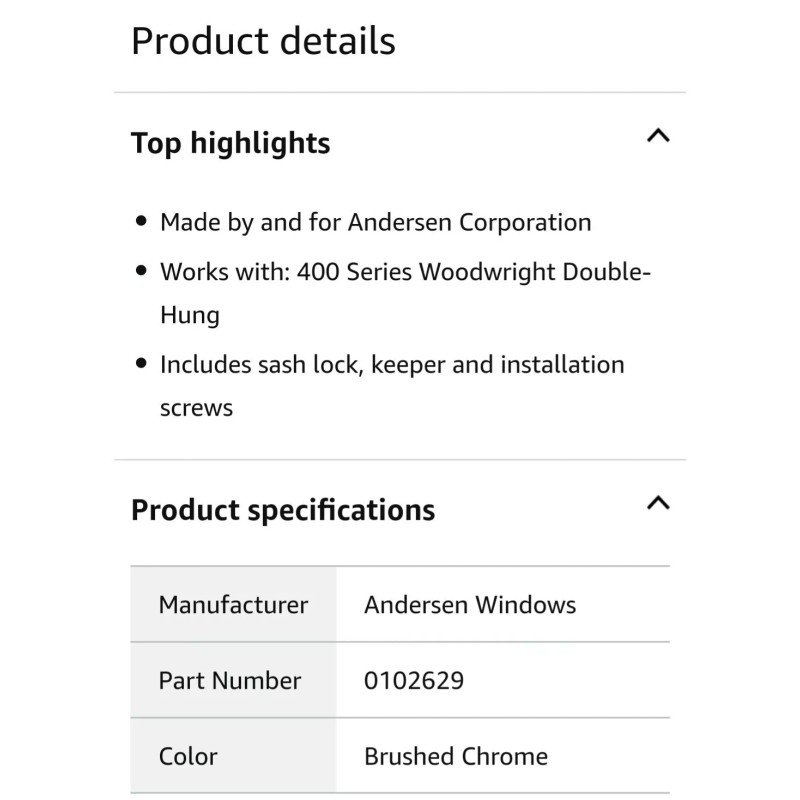Select the Top highlights heading text
Image resolution: width=800 pixels, height=800 pixels.
230,143
